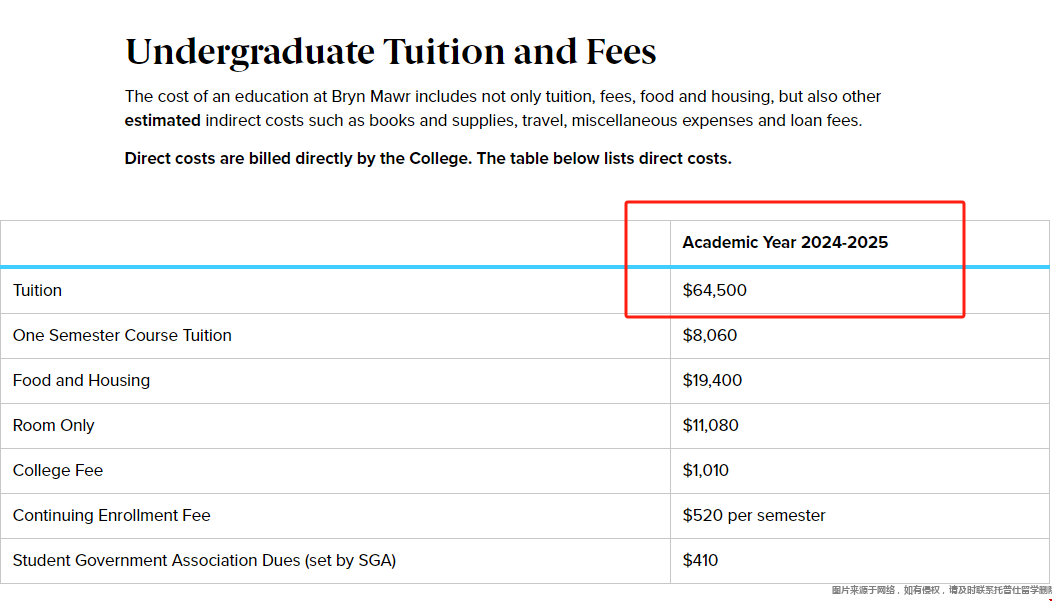Click the Undergraduate Tuition and Fees heading
This screenshot has width=1052, height=601.
[x=390, y=52]
